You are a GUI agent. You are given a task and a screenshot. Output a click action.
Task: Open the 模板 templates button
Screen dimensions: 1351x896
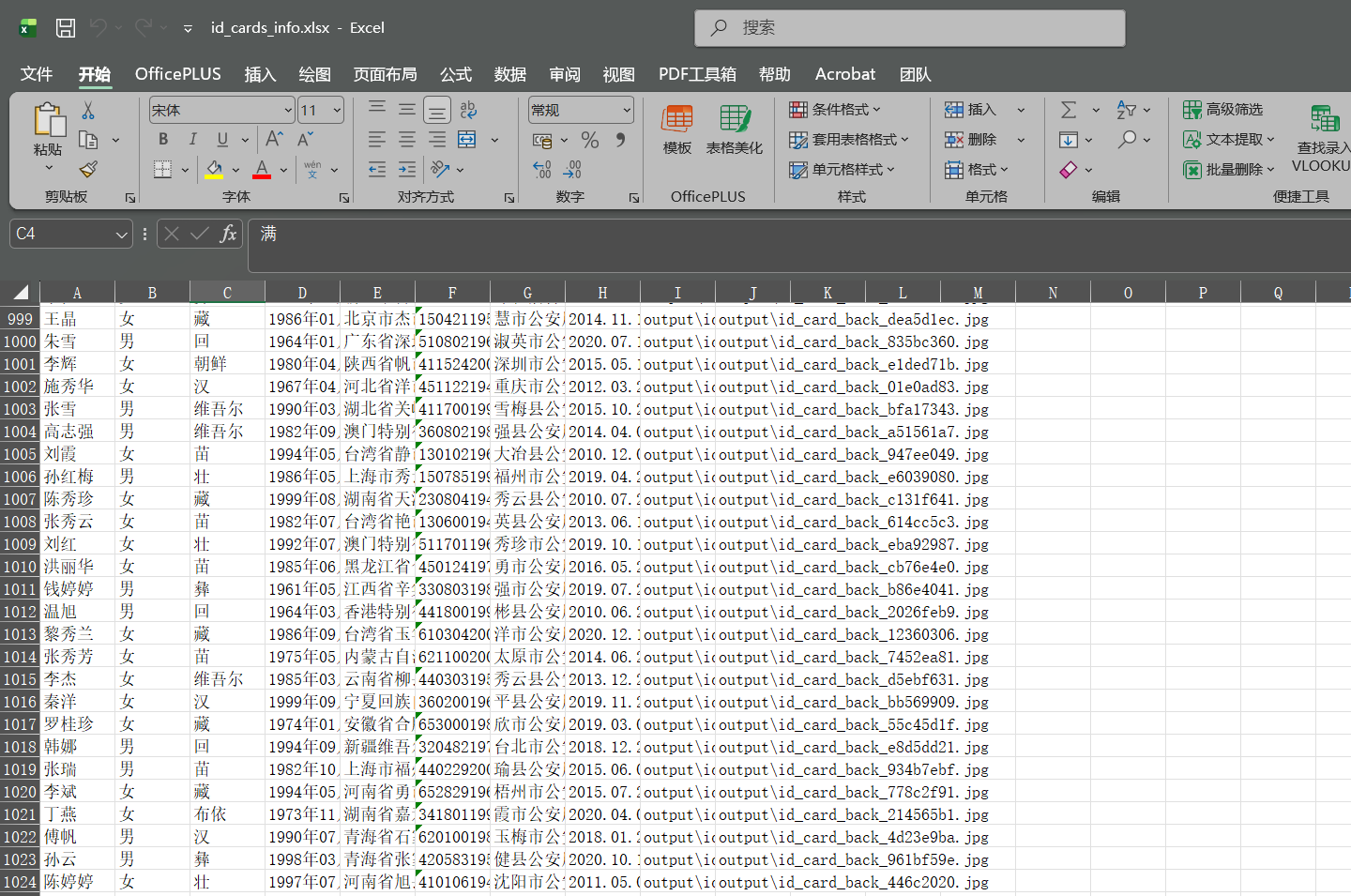677,129
